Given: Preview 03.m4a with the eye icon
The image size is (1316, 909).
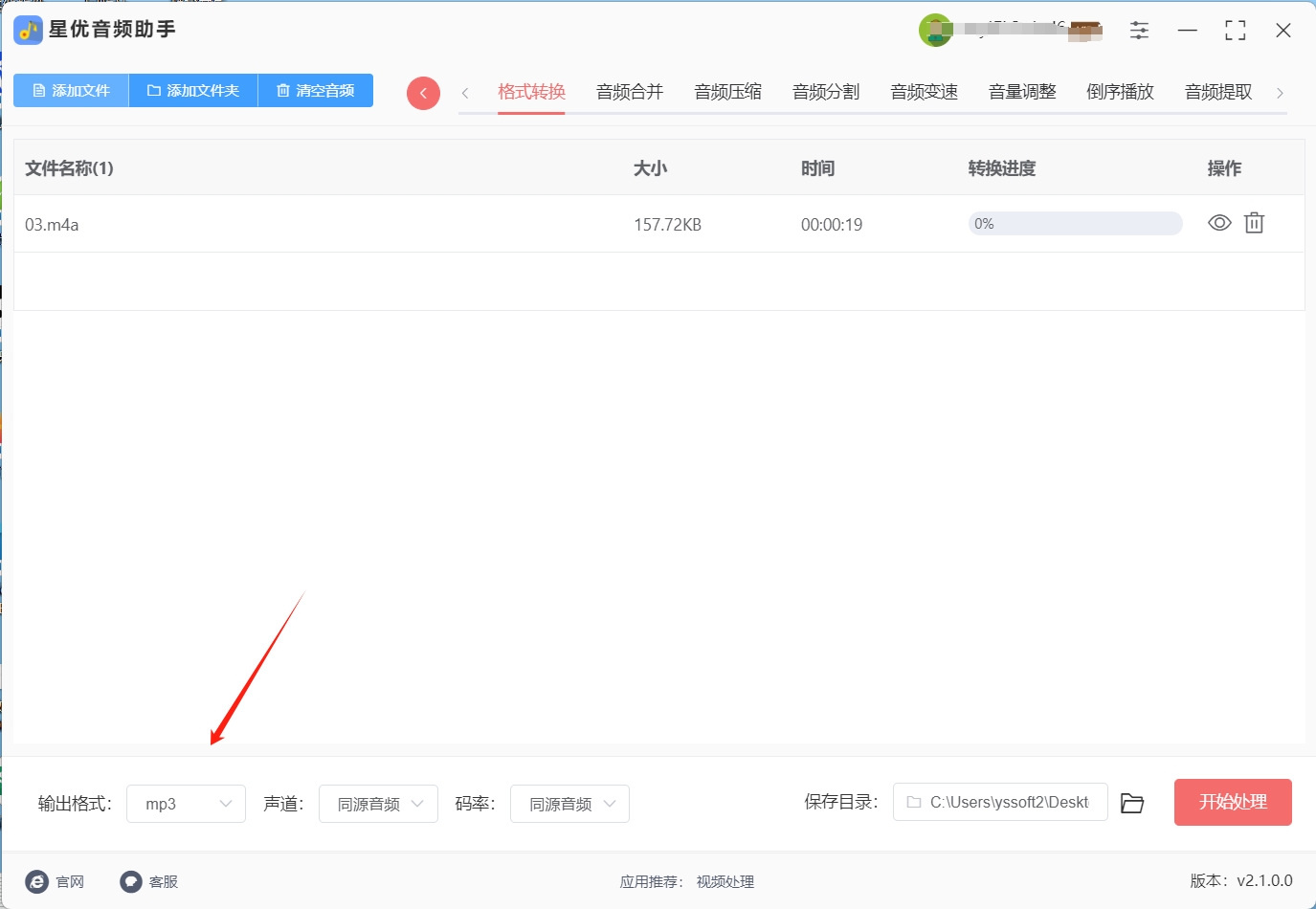Looking at the screenshot, I should click(x=1219, y=223).
